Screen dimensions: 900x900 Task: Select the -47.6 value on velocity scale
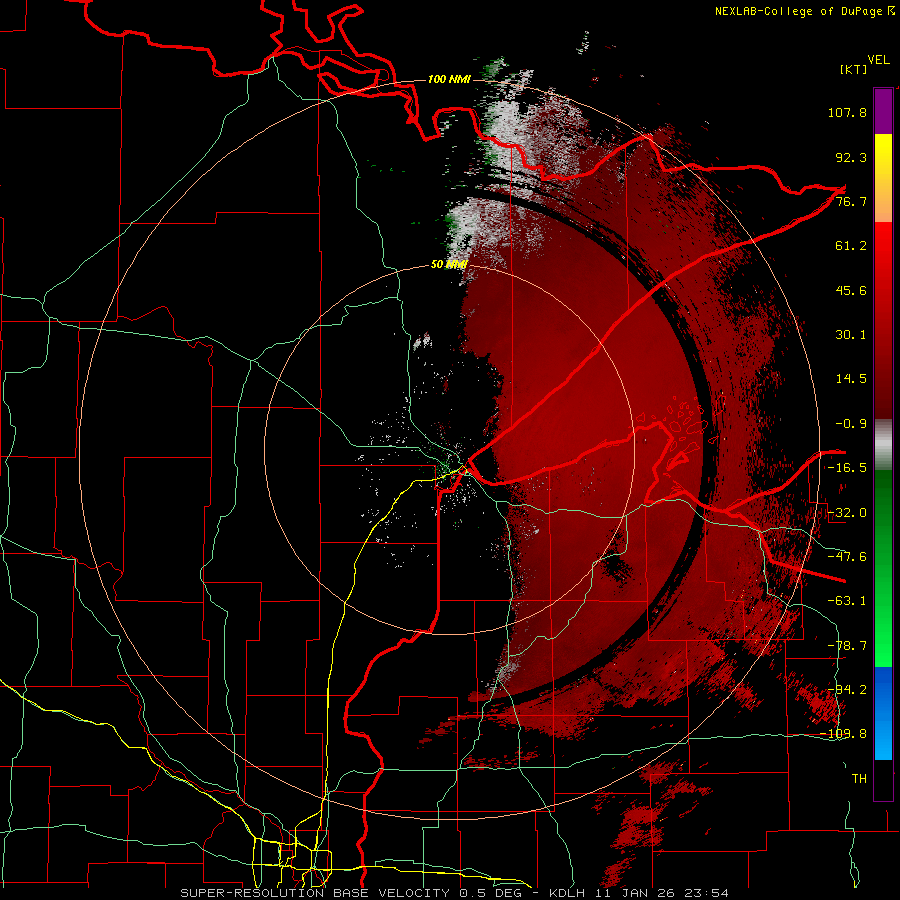pos(847,556)
